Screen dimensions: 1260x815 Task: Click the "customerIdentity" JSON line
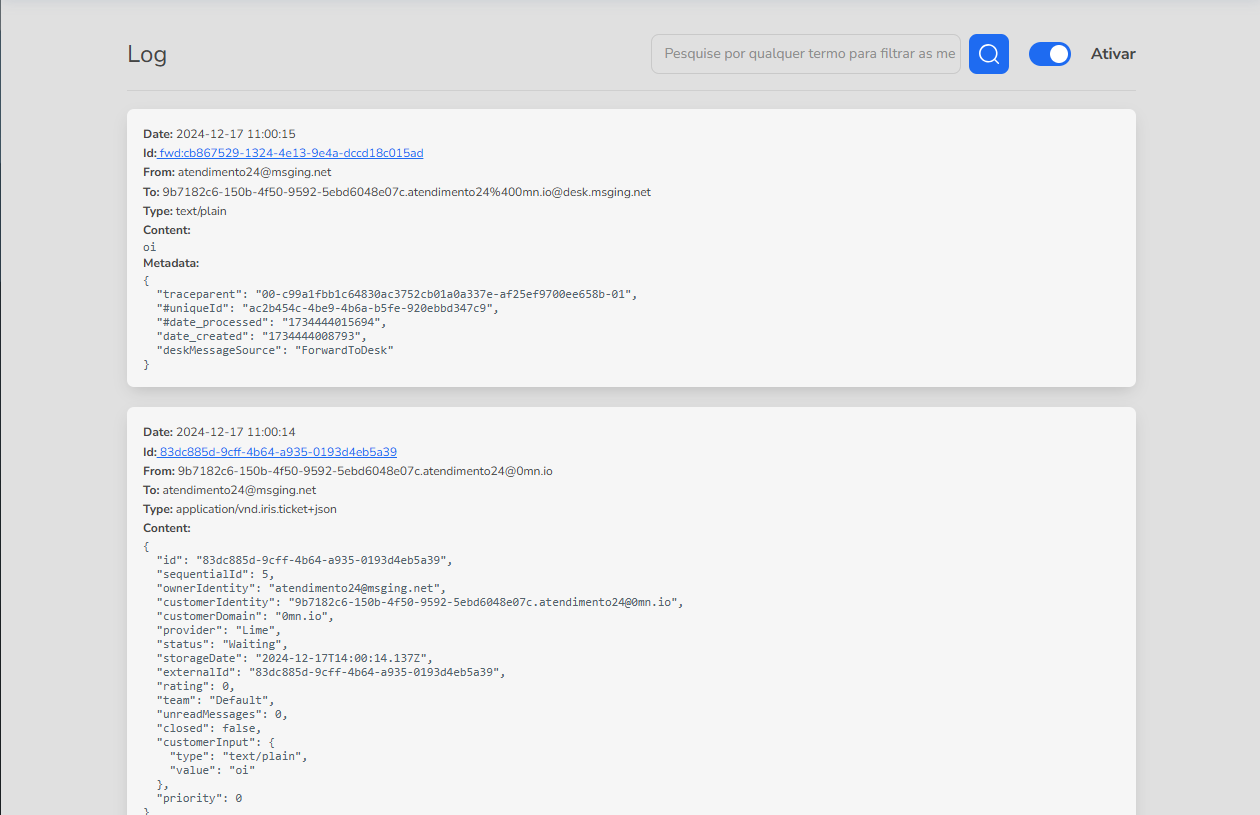coord(420,602)
